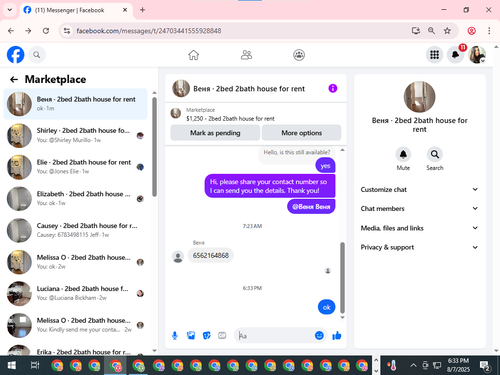
Task: Open Chrome profile avatar icon
Action: click(x=471, y=31)
